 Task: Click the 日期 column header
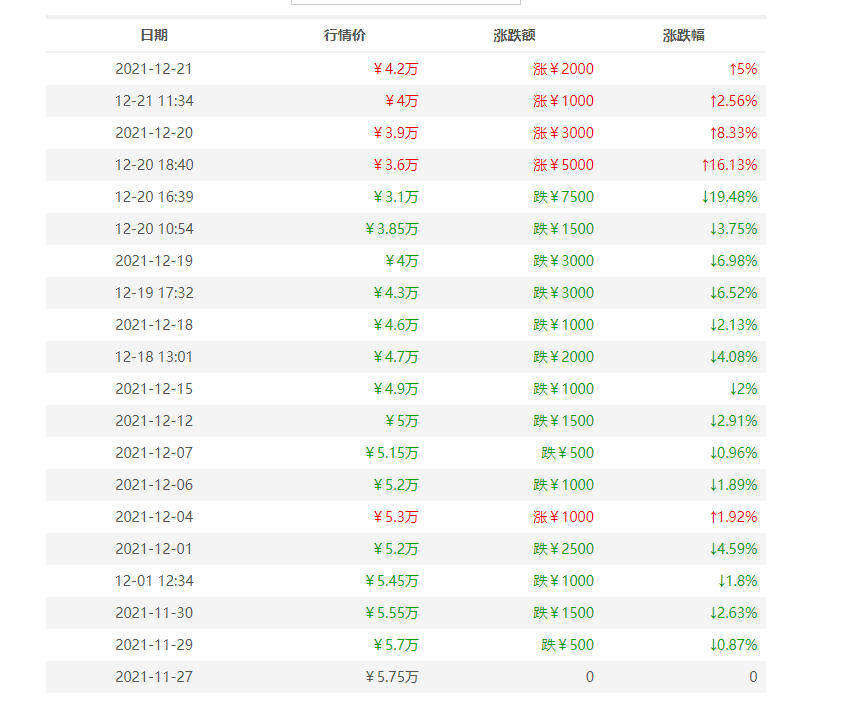(x=154, y=35)
